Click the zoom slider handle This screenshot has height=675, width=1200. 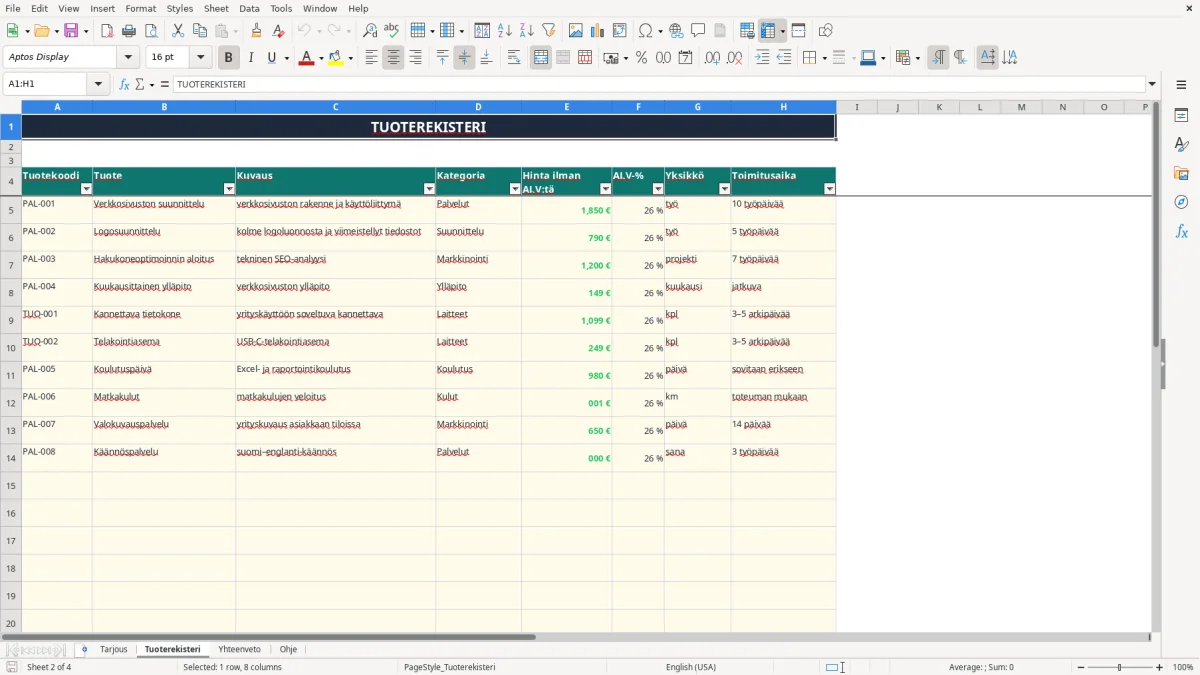tap(1119, 667)
